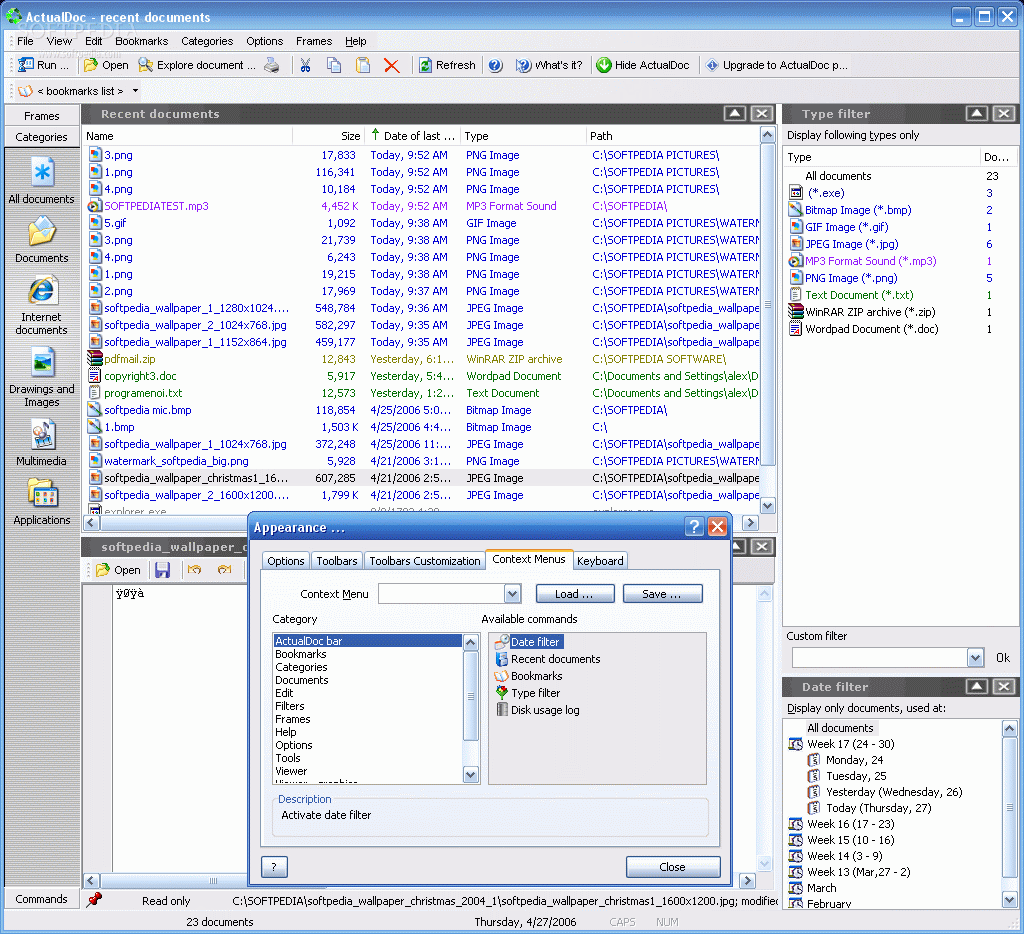1024x934 pixels.
Task: Open the Categories menu
Action: pyautogui.click(x=207, y=41)
